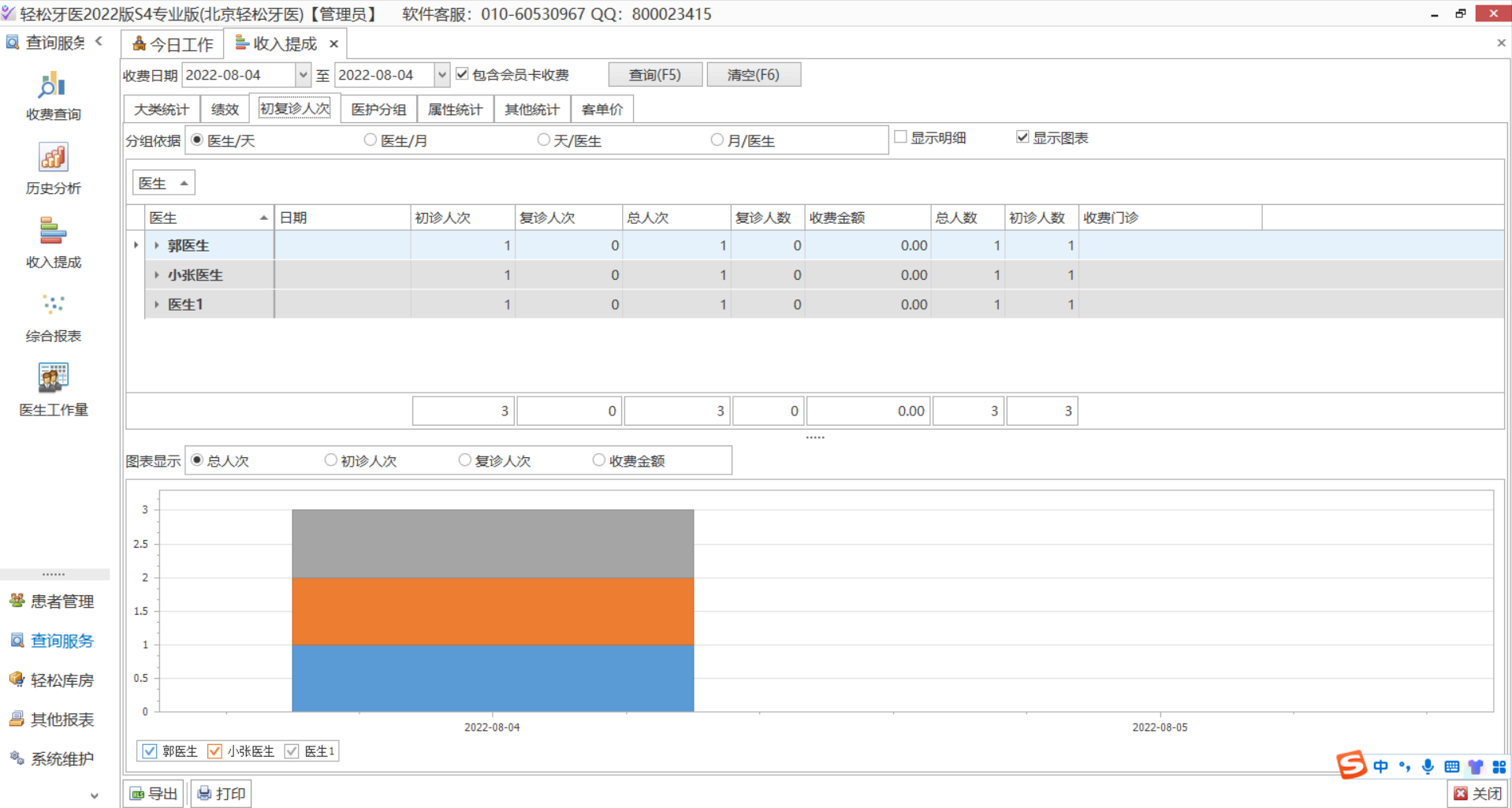Open 收入提成 income commission sidebar icon

(x=53, y=243)
